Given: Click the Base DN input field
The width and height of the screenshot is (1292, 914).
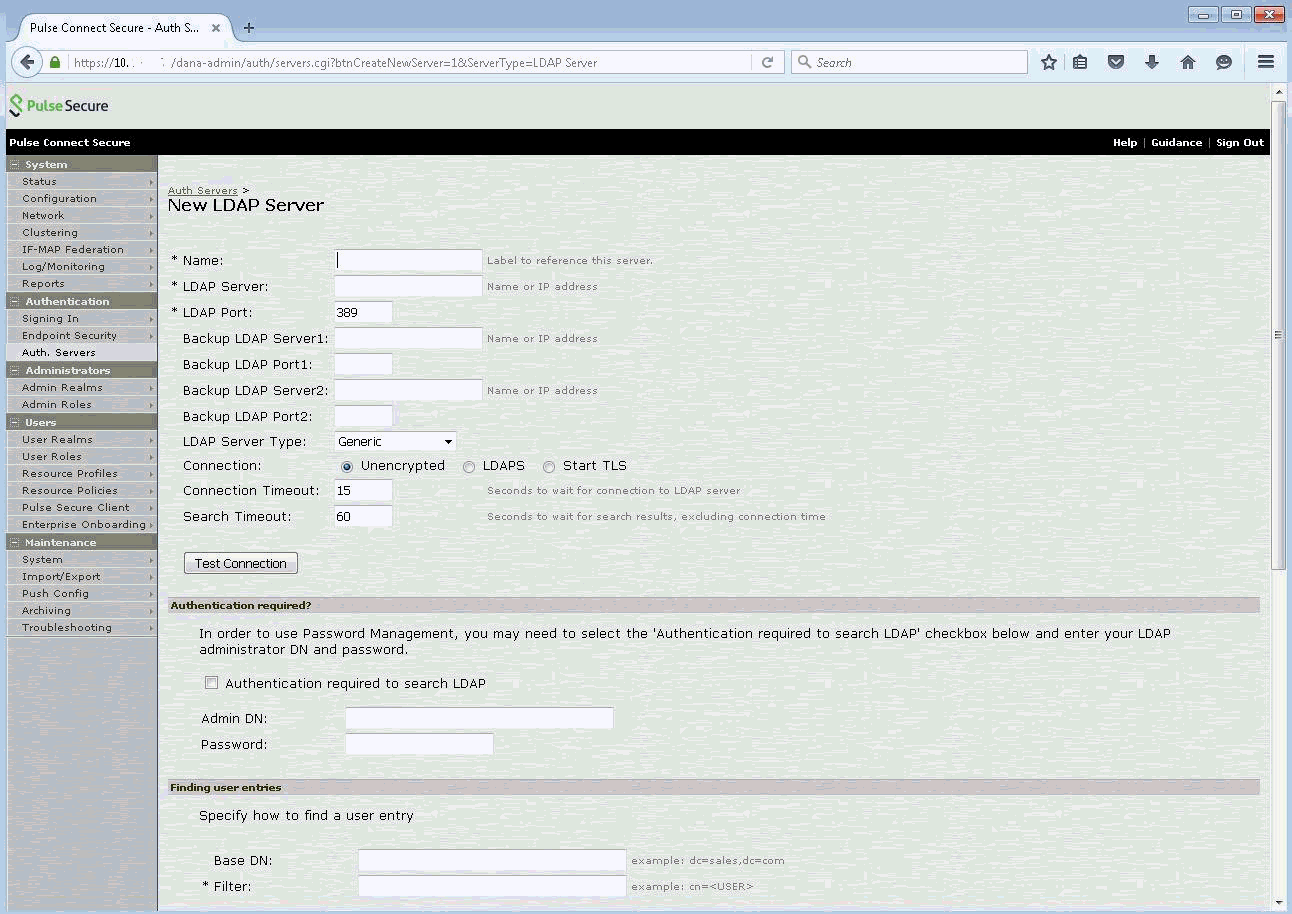Looking at the screenshot, I should pos(491,860).
